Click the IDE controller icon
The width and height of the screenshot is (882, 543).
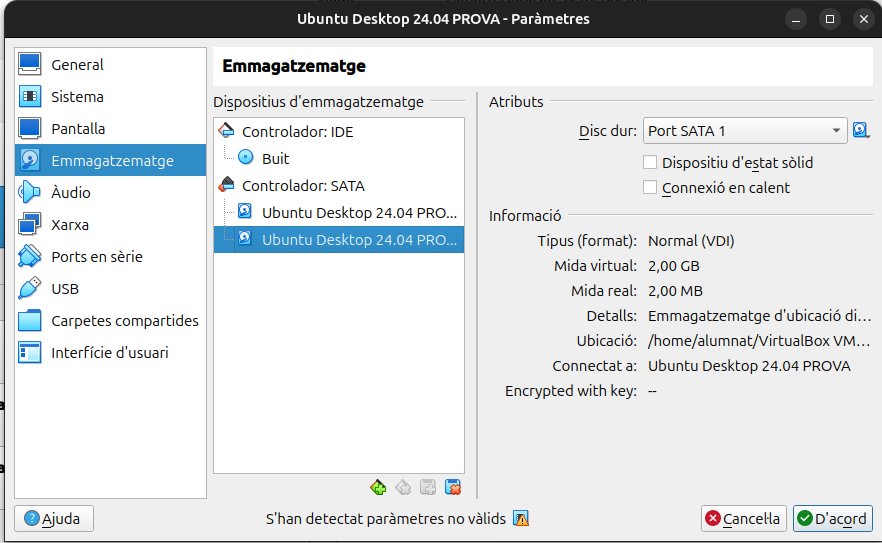(x=227, y=131)
